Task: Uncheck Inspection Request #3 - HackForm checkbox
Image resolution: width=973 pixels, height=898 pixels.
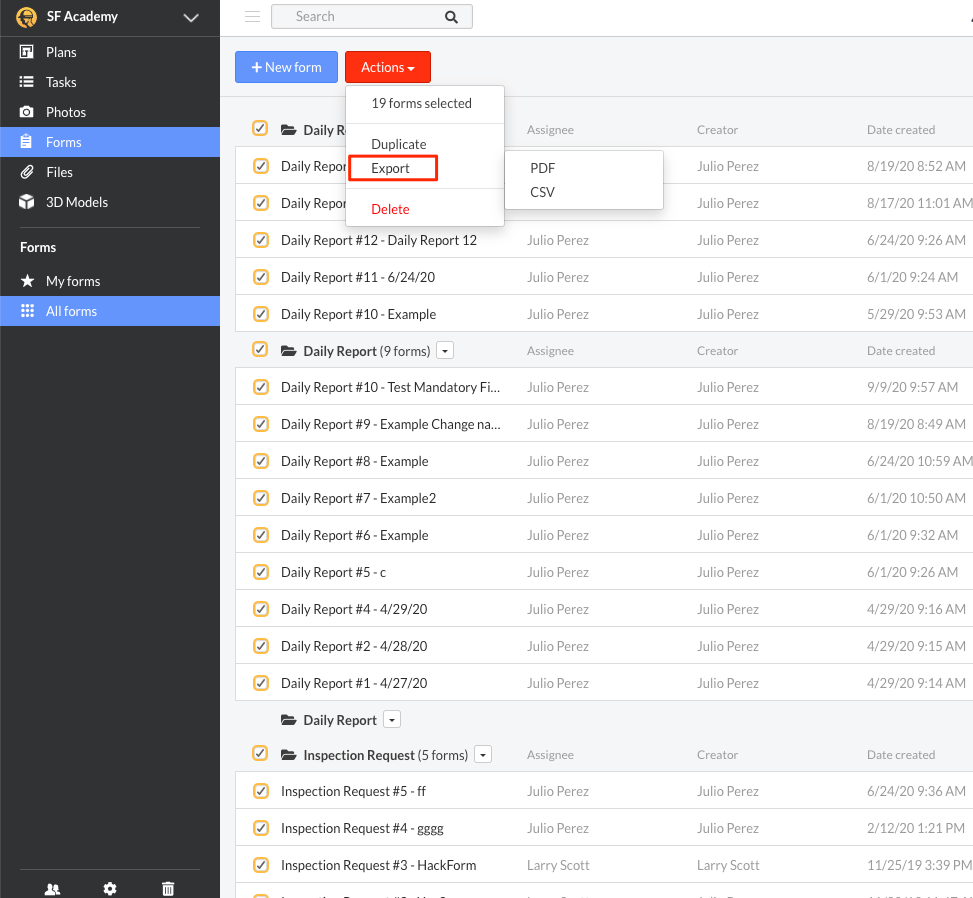Action: click(261, 865)
